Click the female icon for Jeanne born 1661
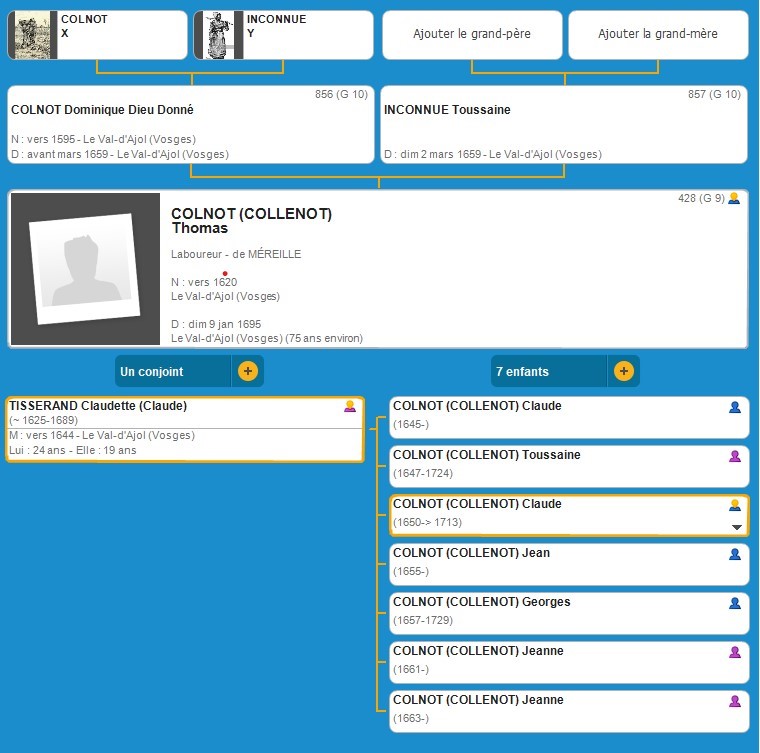 click(735, 652)
